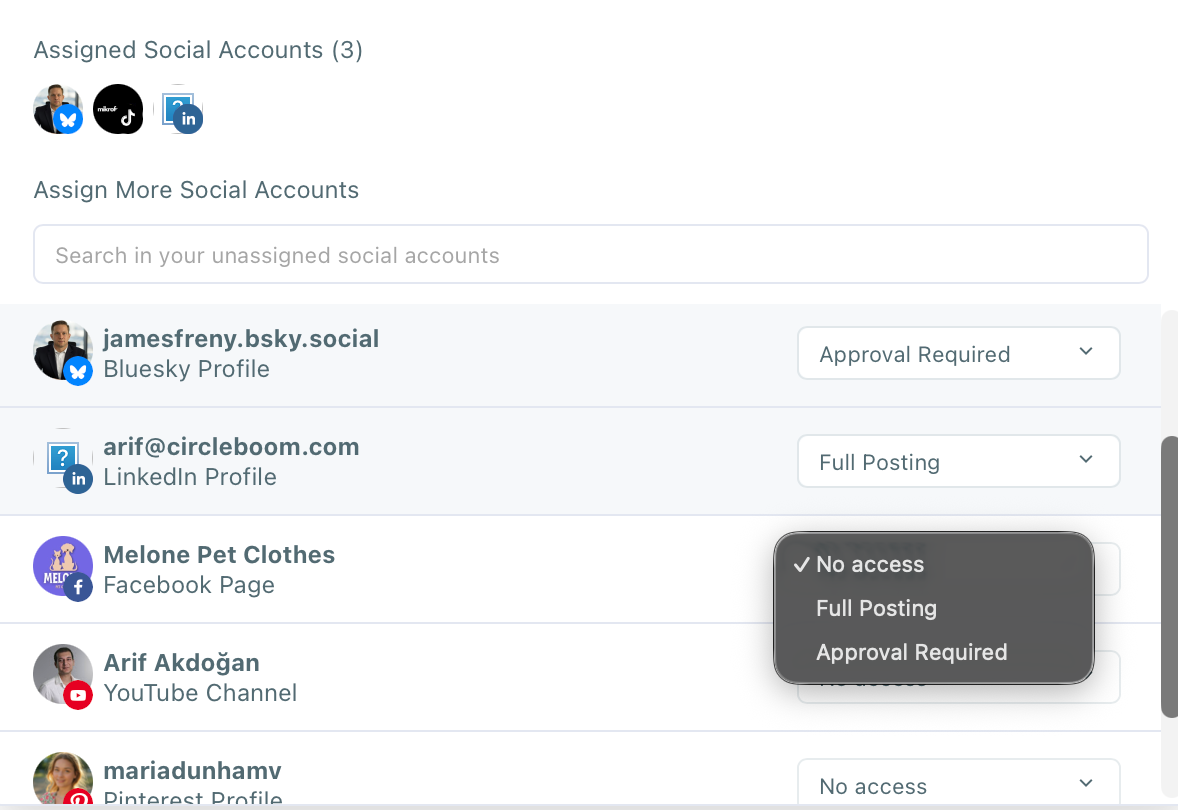Click the assigned Bluesky account avatar
The image size is (1178, 810).
[57, 109]
